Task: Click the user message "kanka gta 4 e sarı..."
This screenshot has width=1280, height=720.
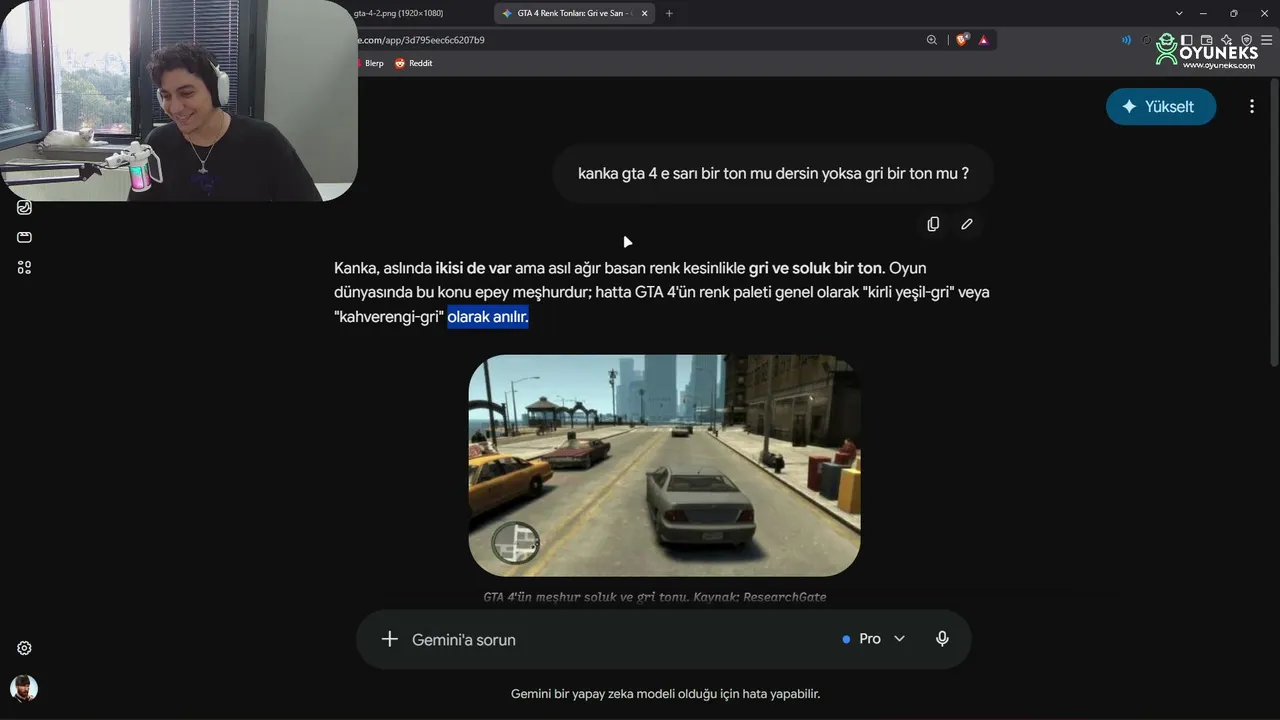Action: (773, 173)
